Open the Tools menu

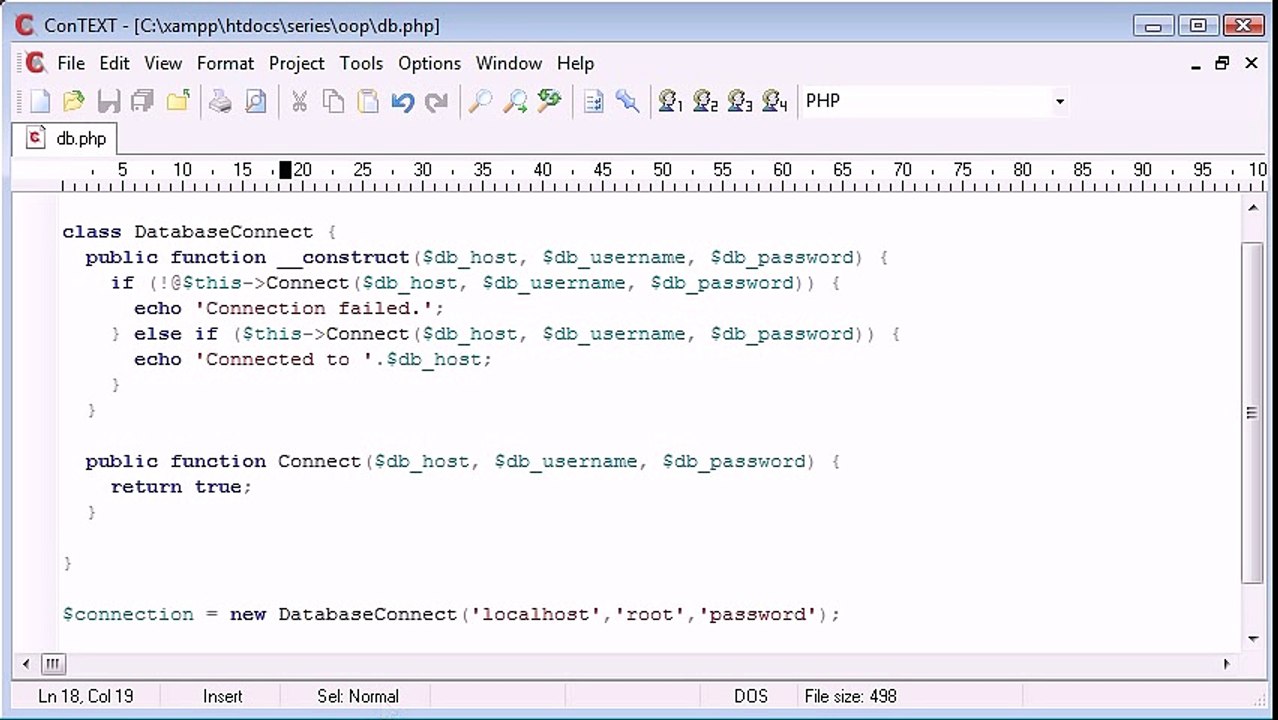(x=361, y=63)
